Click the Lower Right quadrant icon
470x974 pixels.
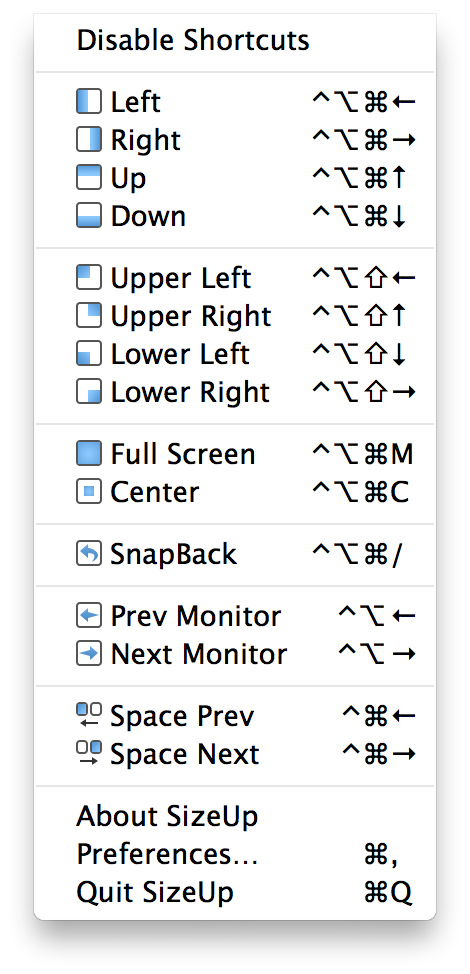[89, 392]
